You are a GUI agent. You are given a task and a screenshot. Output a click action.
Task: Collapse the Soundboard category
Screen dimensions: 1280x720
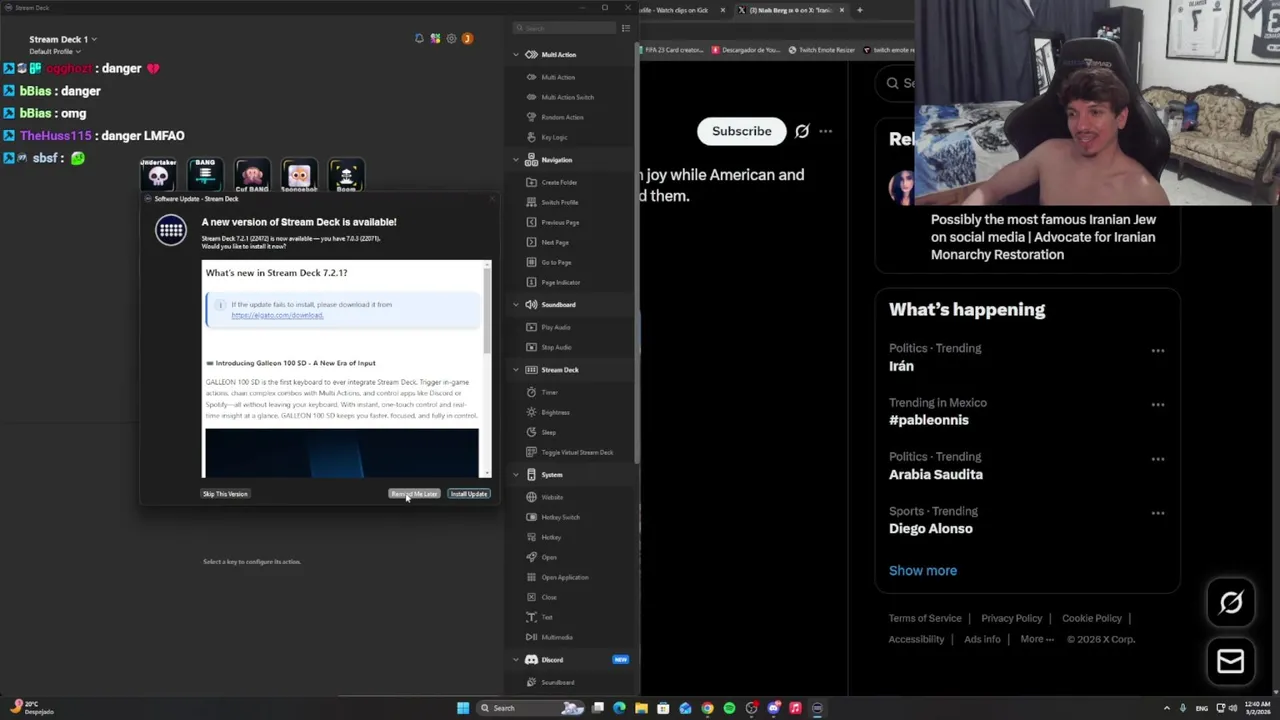coord(516,305)
